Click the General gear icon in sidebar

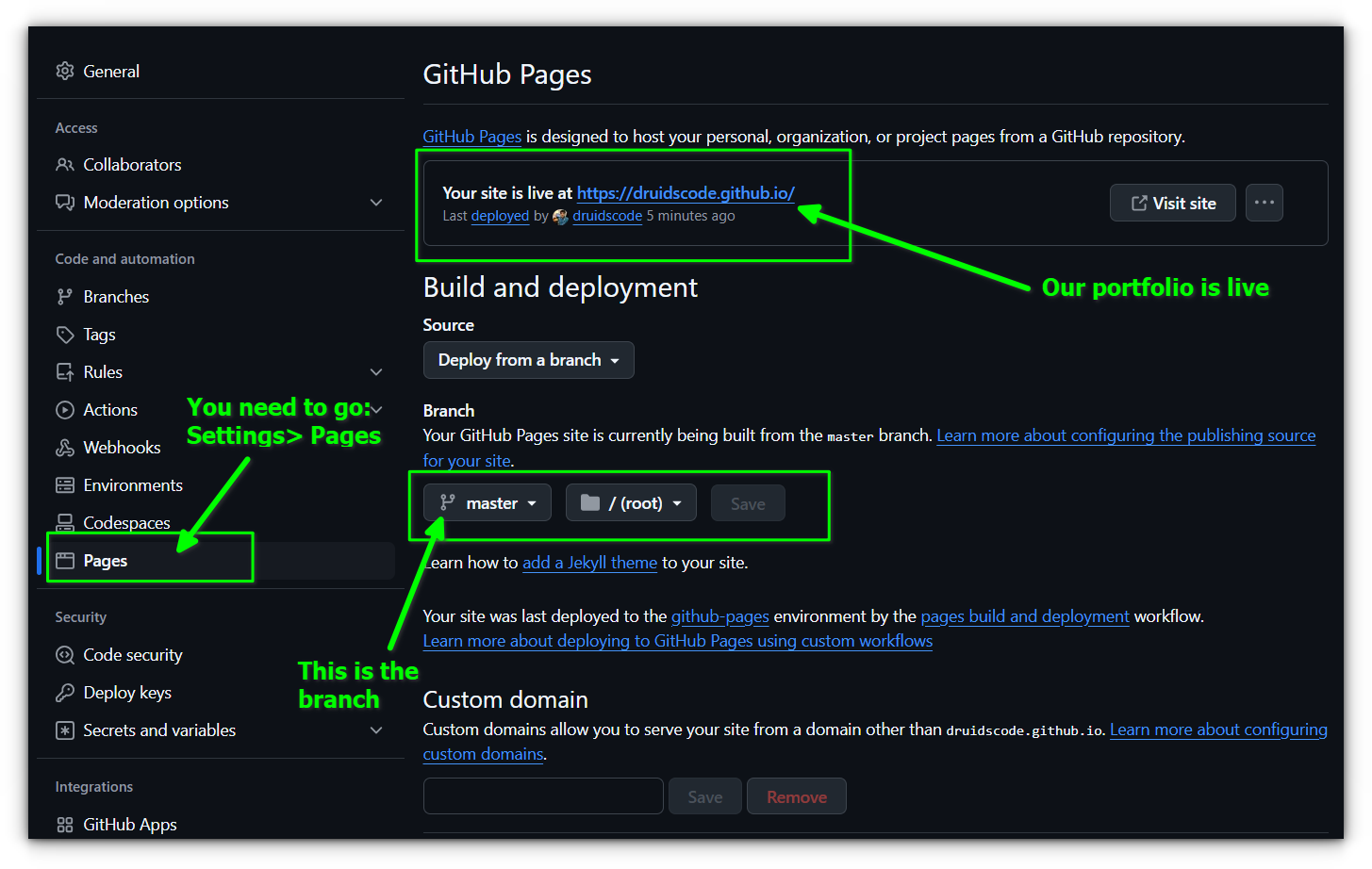pos(65,72)
